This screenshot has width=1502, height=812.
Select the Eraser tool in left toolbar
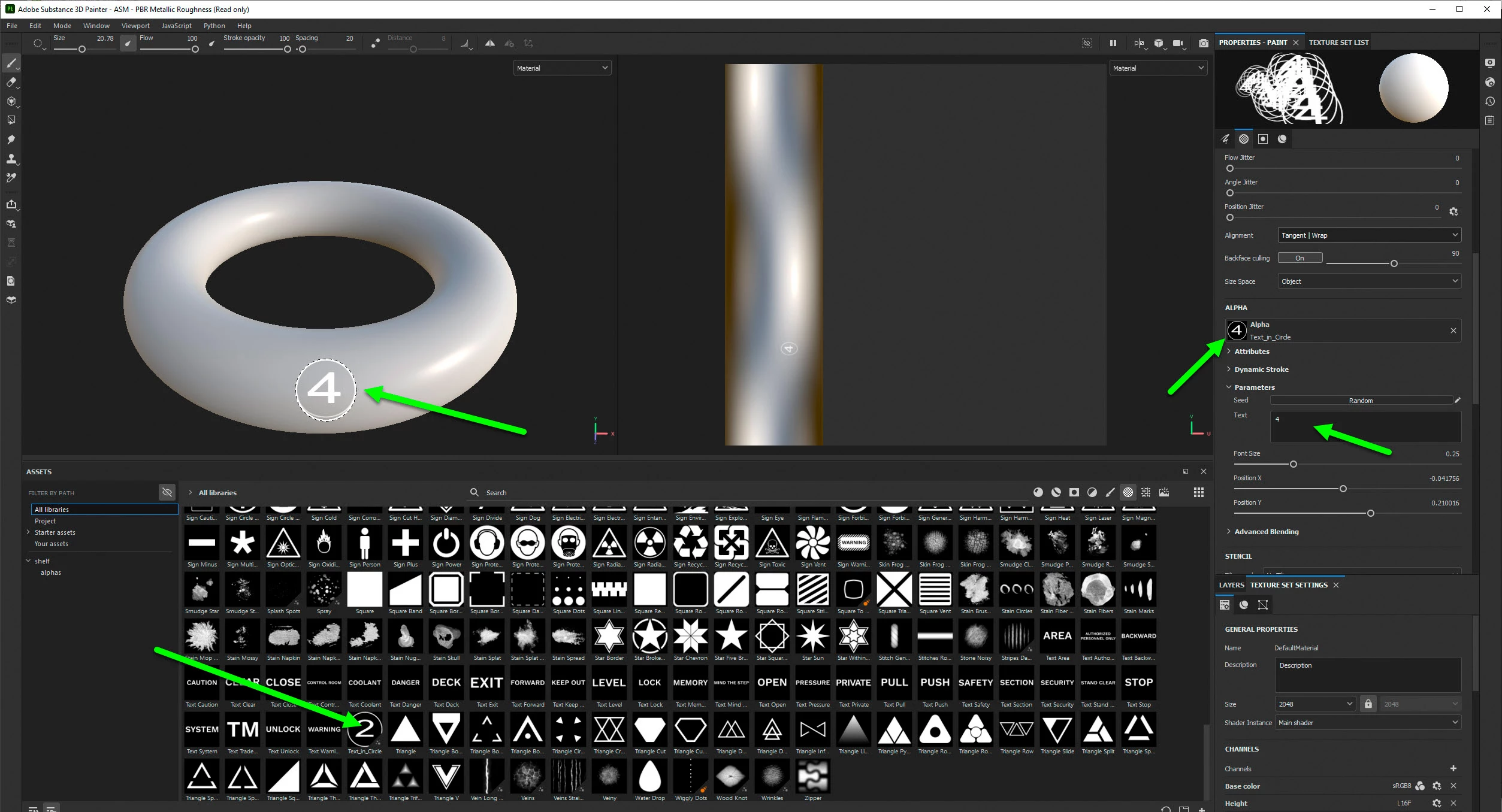point(11,82)
